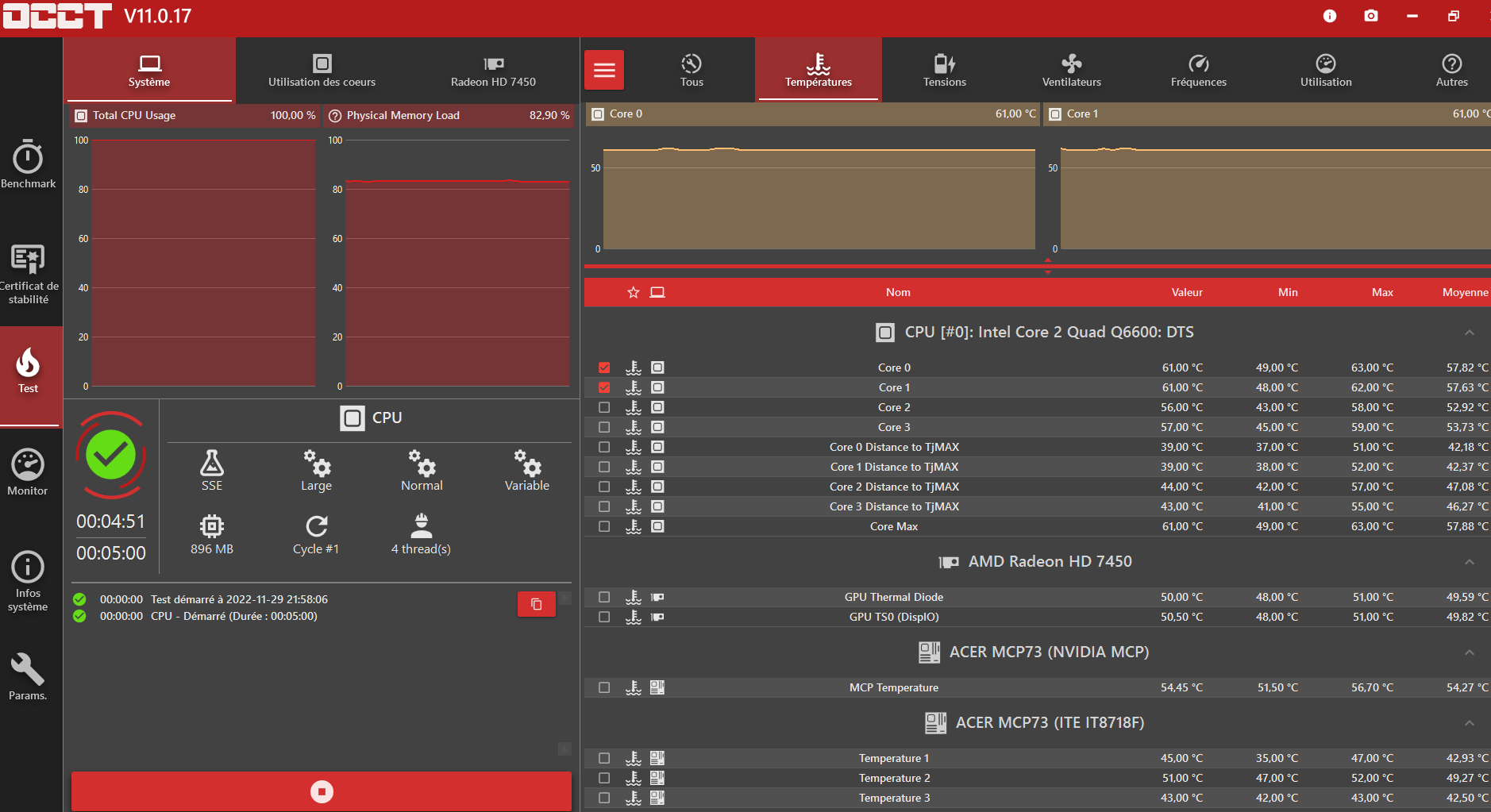Click the Variable load setting
The height and width of the screenshot is (812, 1491).
[527, 471]
